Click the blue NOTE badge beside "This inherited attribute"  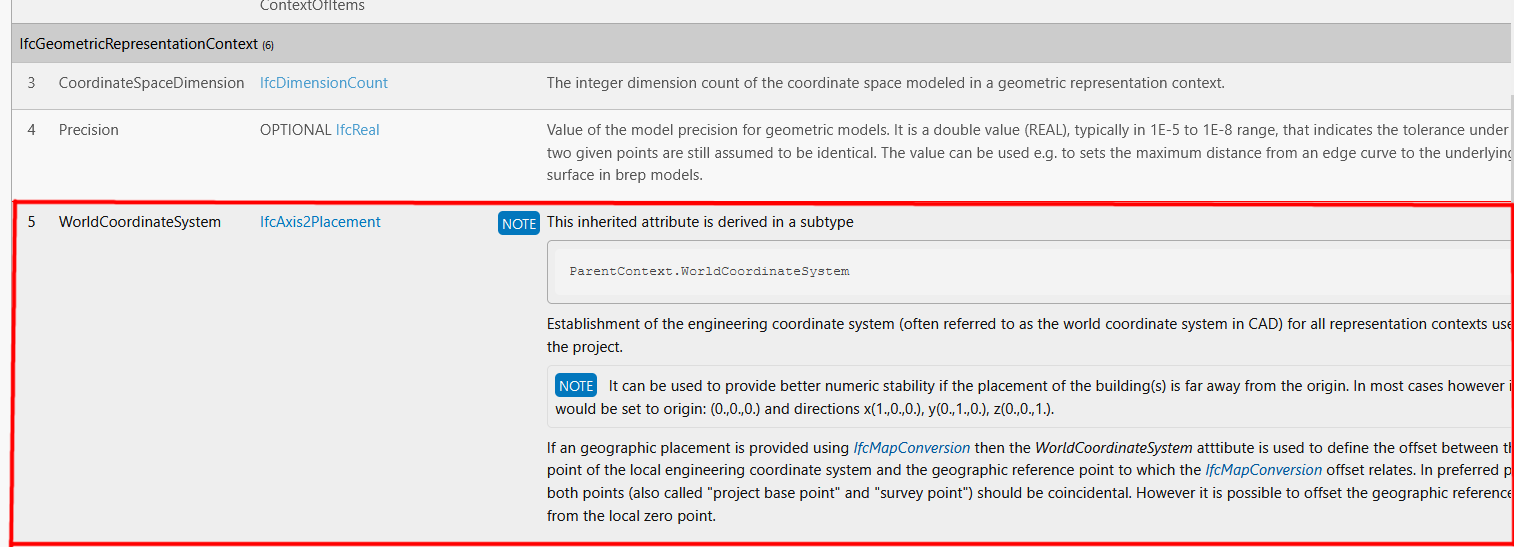coord(518,223)
